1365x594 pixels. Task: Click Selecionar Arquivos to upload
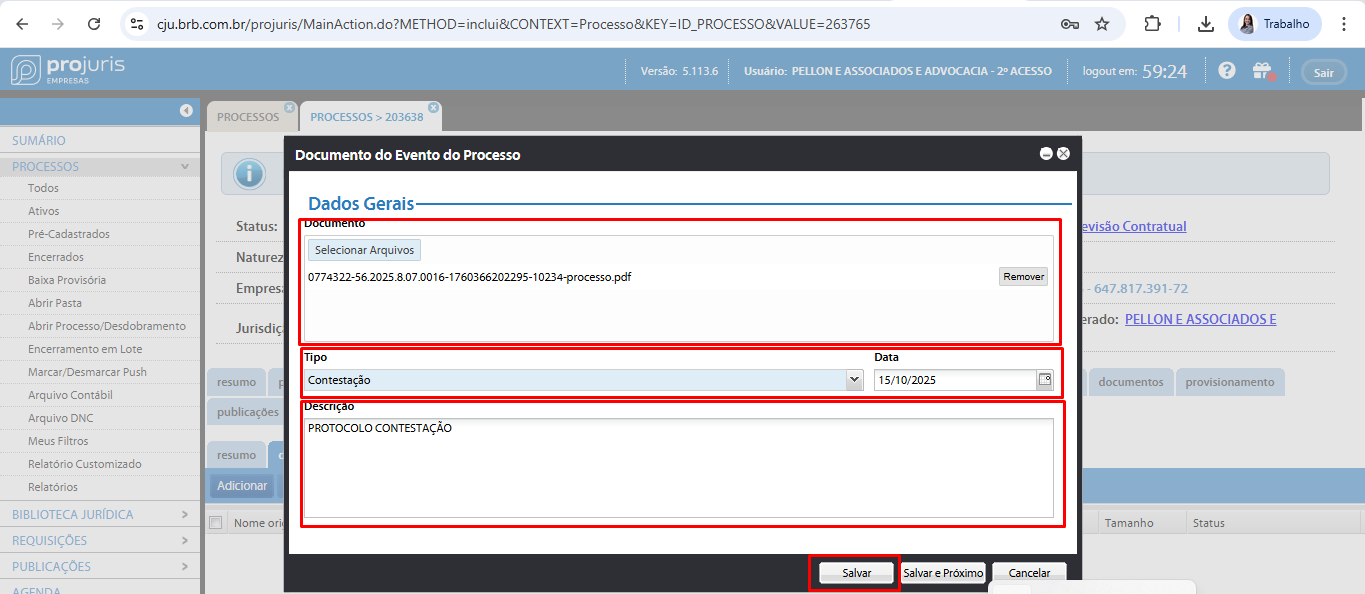[x=364, y=250]
